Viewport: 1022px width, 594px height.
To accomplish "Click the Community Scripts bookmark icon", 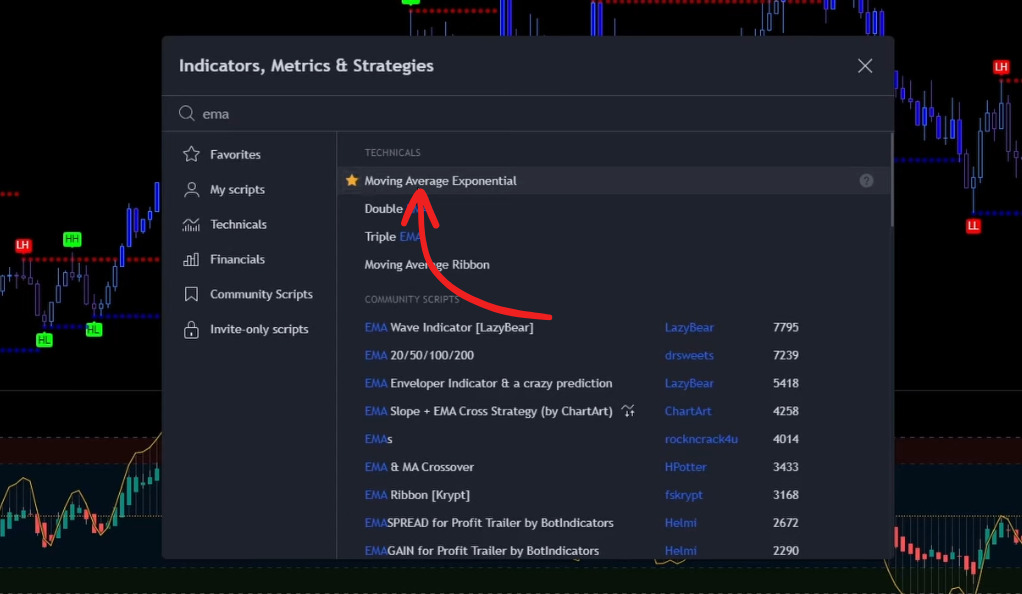I will pyautogui.click(x=191, y=294).
